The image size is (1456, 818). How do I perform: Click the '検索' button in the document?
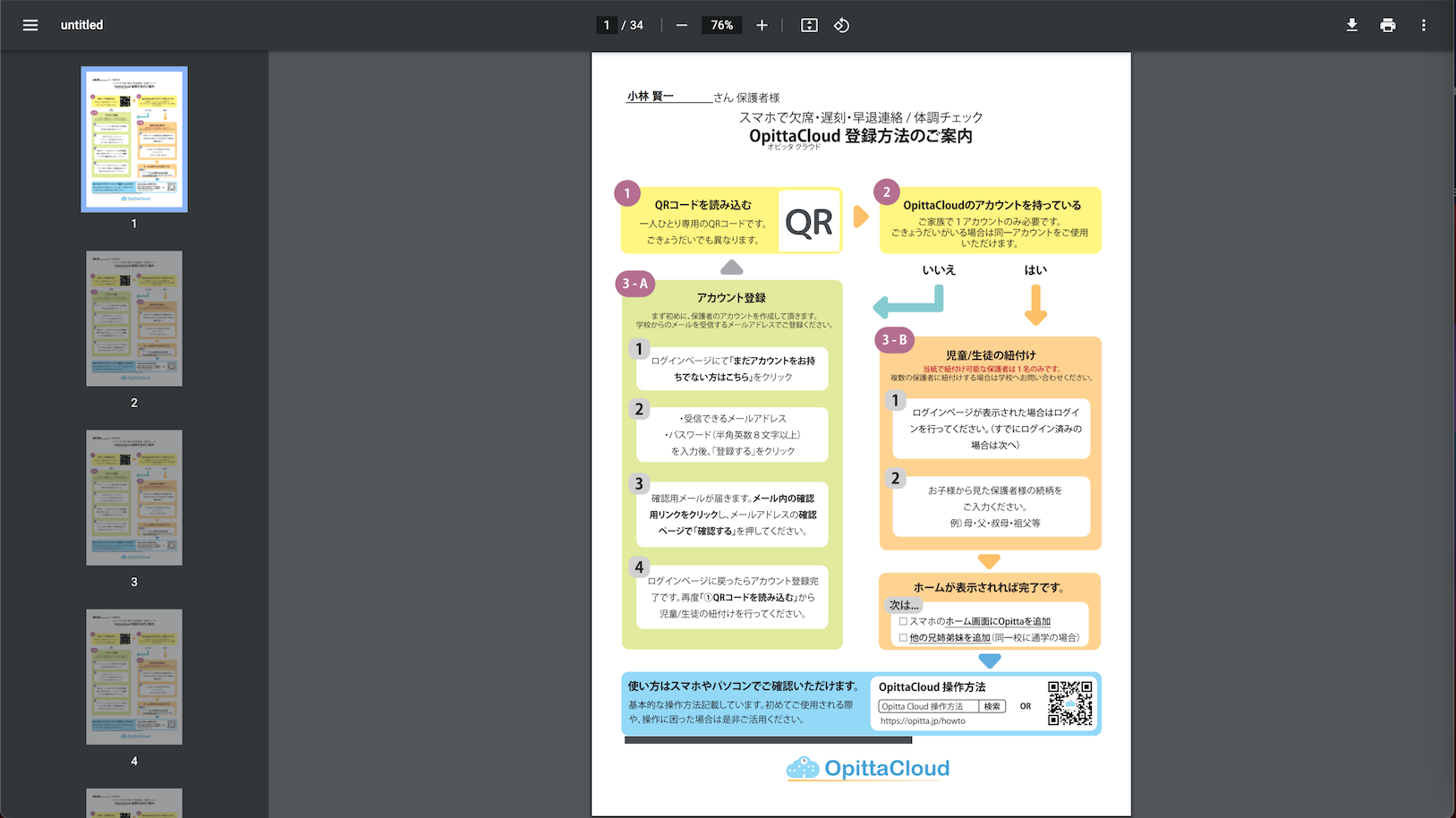coord(992,706)
